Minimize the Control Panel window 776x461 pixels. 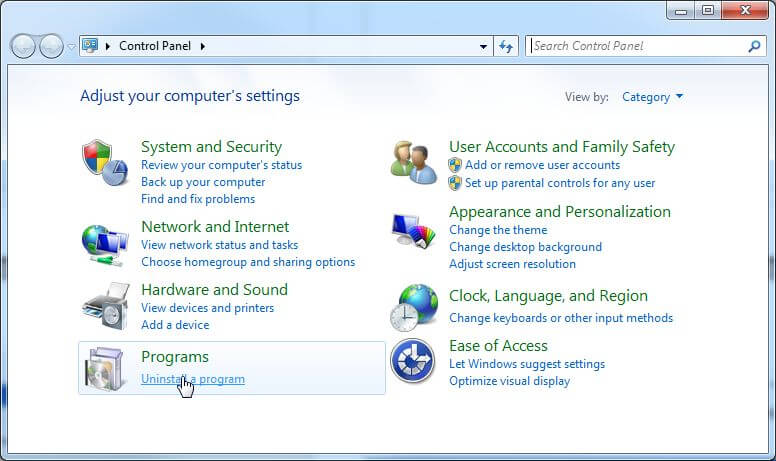point(680,11)
